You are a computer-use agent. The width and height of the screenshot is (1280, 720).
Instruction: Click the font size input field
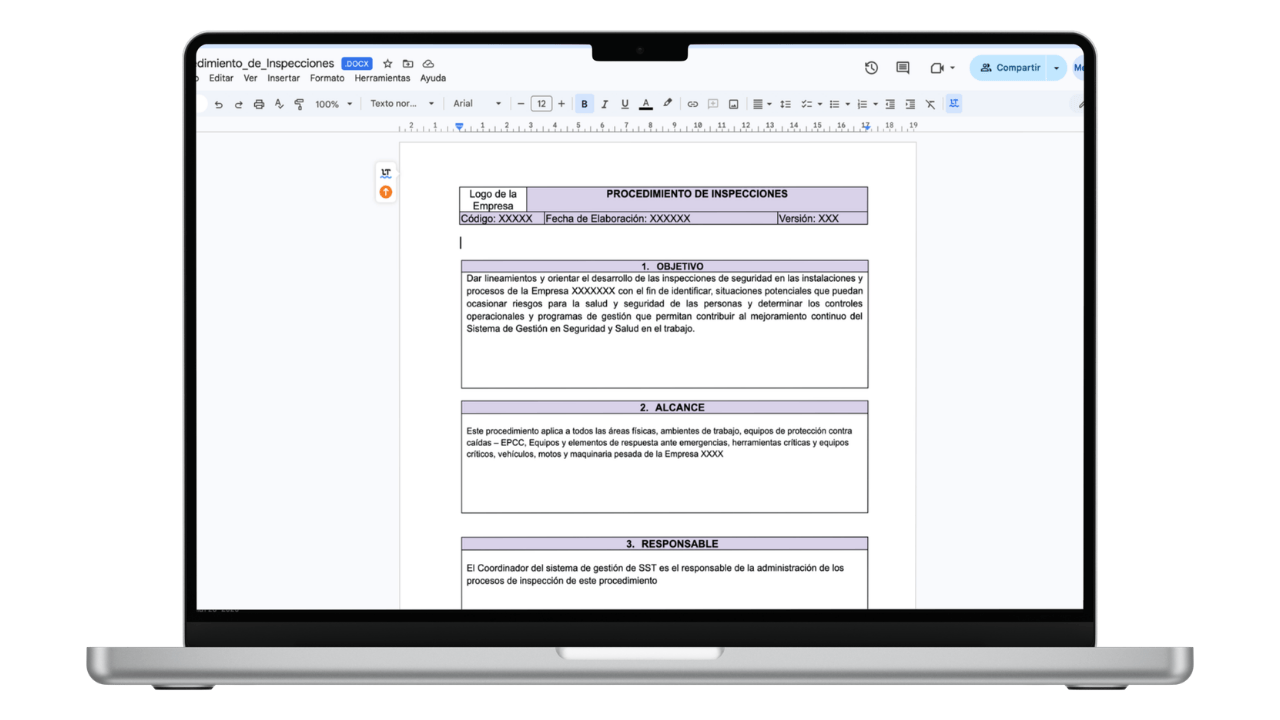[x=541, y=103]
